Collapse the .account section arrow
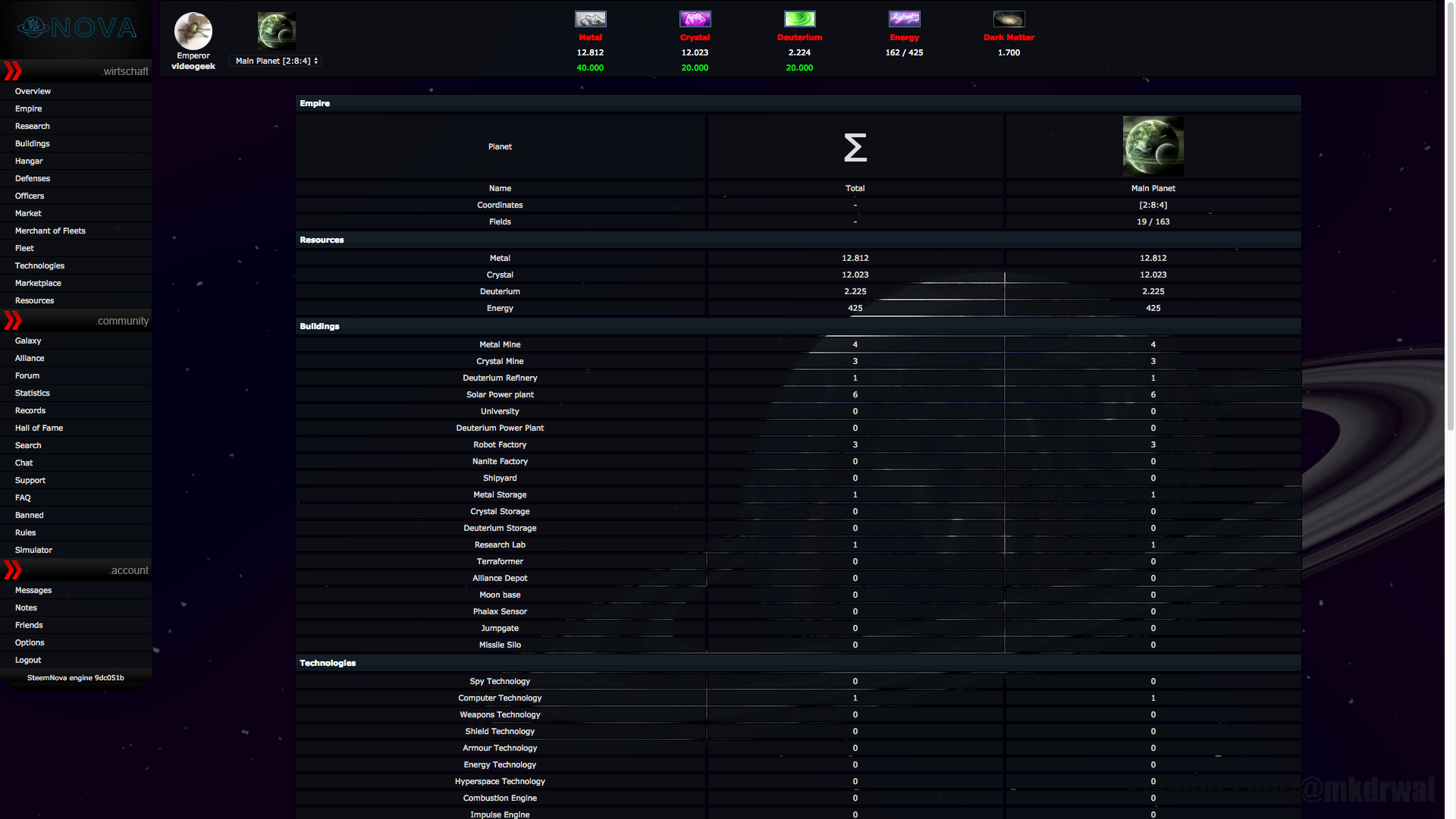This screenshot has width=1456, height=819. 13,570
